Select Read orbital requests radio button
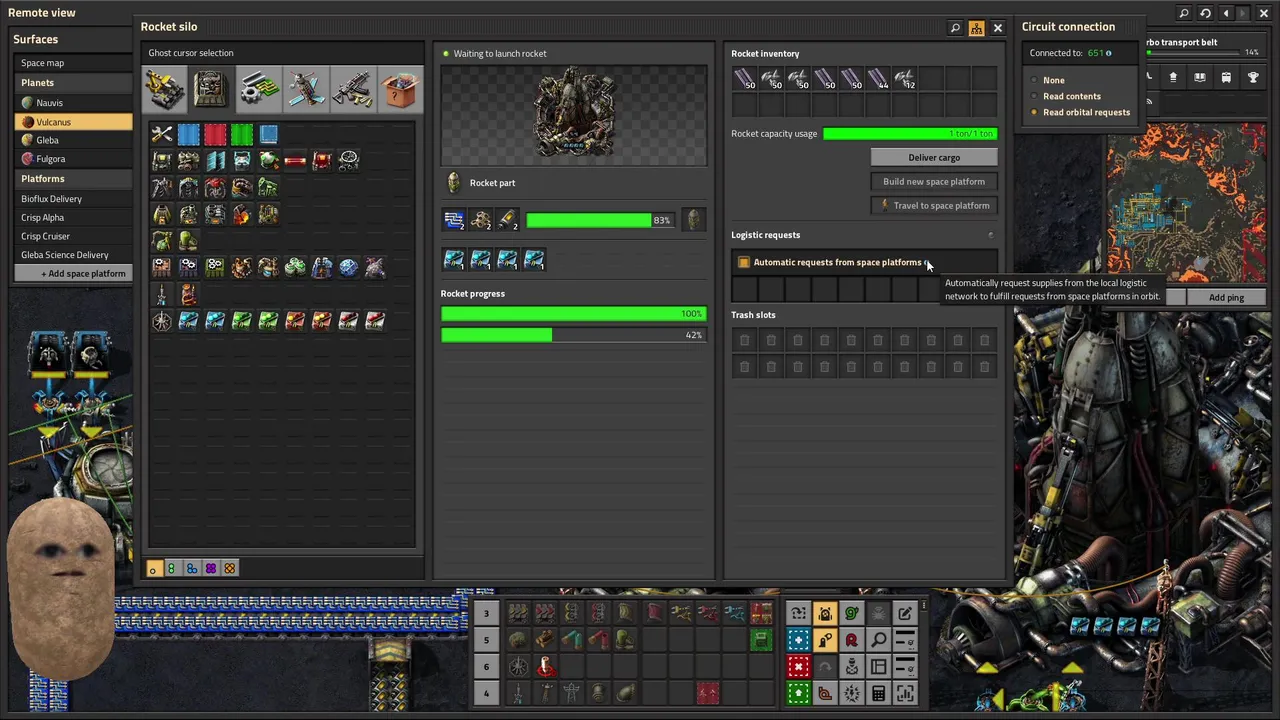Screen dimensions: 1280x720 tap(1034, 112)
